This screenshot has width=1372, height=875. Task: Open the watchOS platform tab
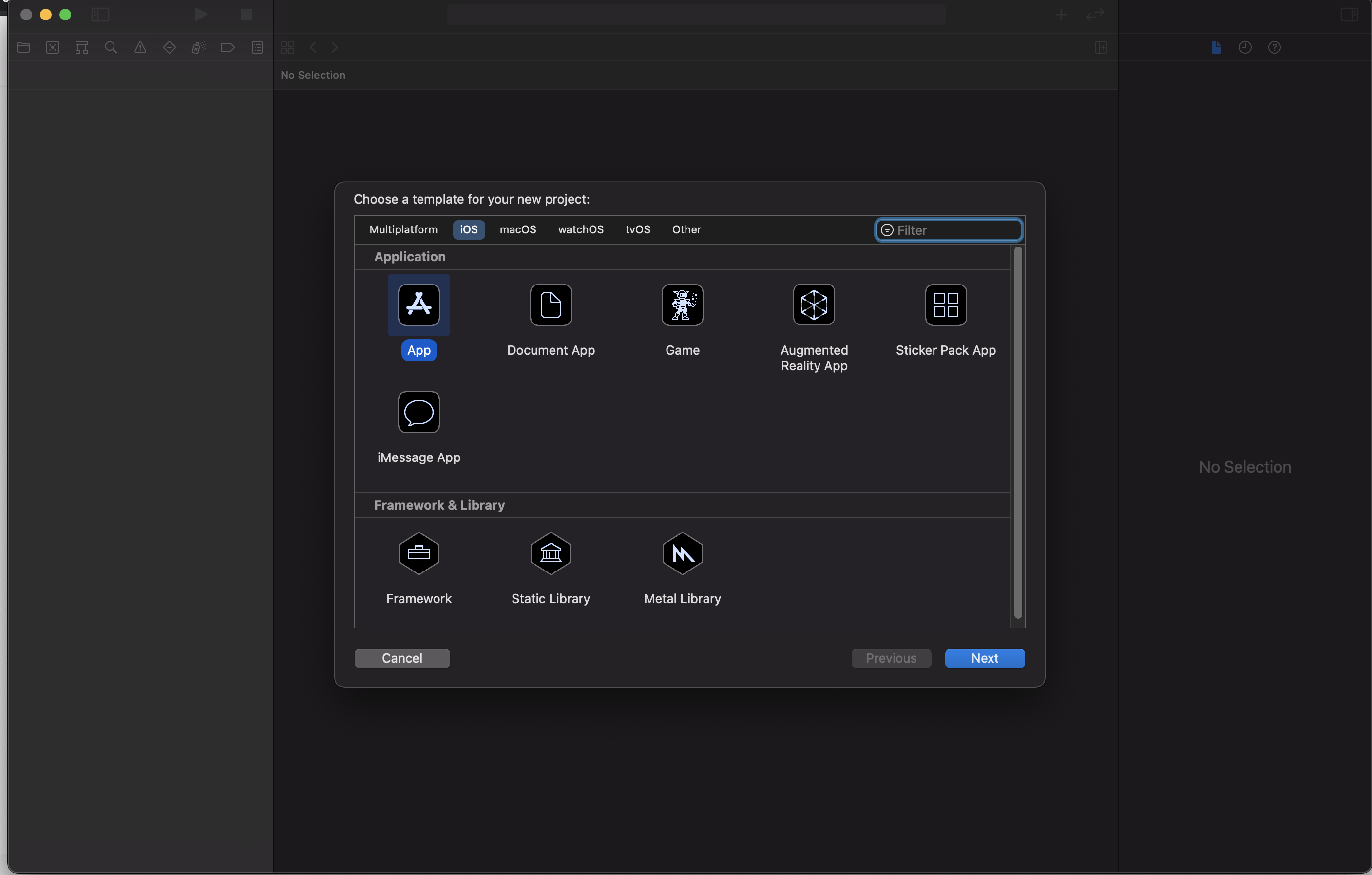point(580,229)
